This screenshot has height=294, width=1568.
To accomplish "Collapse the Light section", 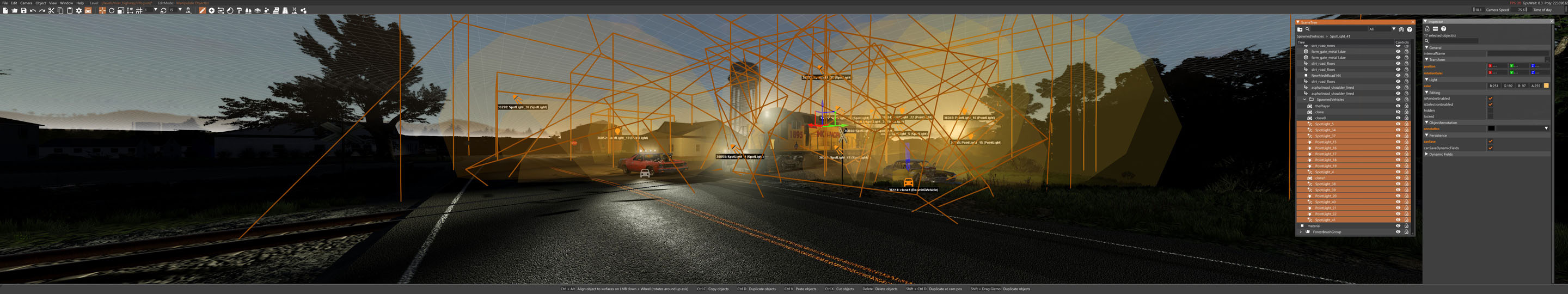I will click(1427, 79).
